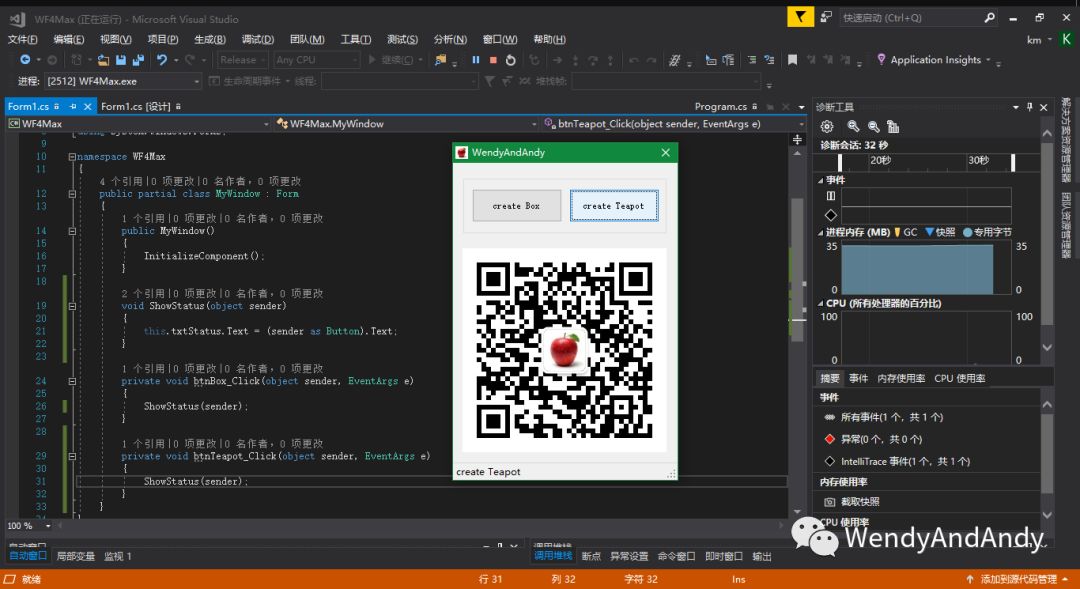Click the bookmark toggle icon in toolbar
Screen dimensions: 1080x589
pyautogui.click(x=793, y=60)
